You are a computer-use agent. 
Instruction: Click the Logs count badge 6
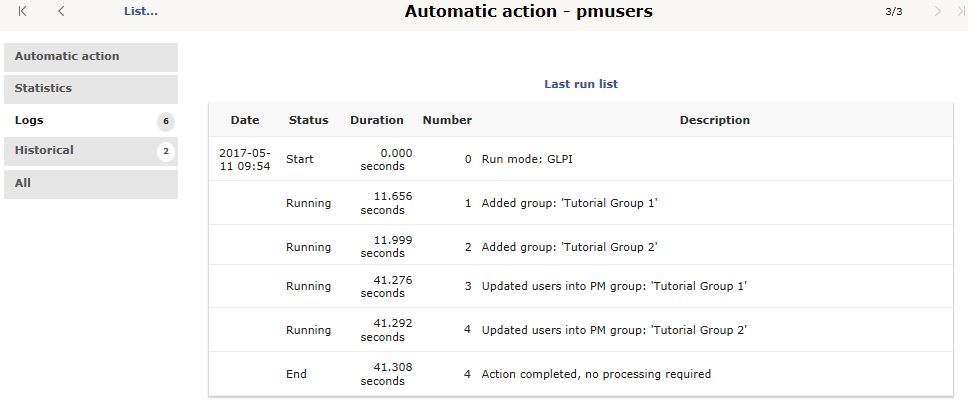pos(165,122)
